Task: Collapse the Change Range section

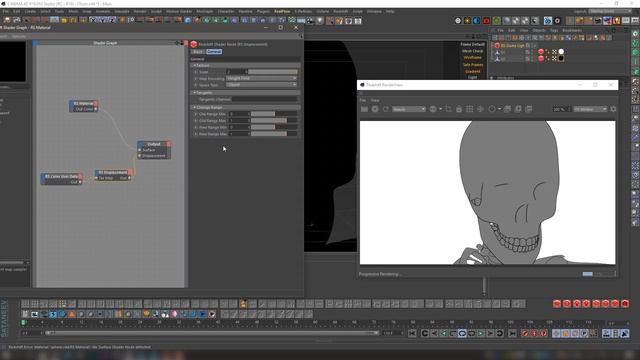Action: click(246, 107)
